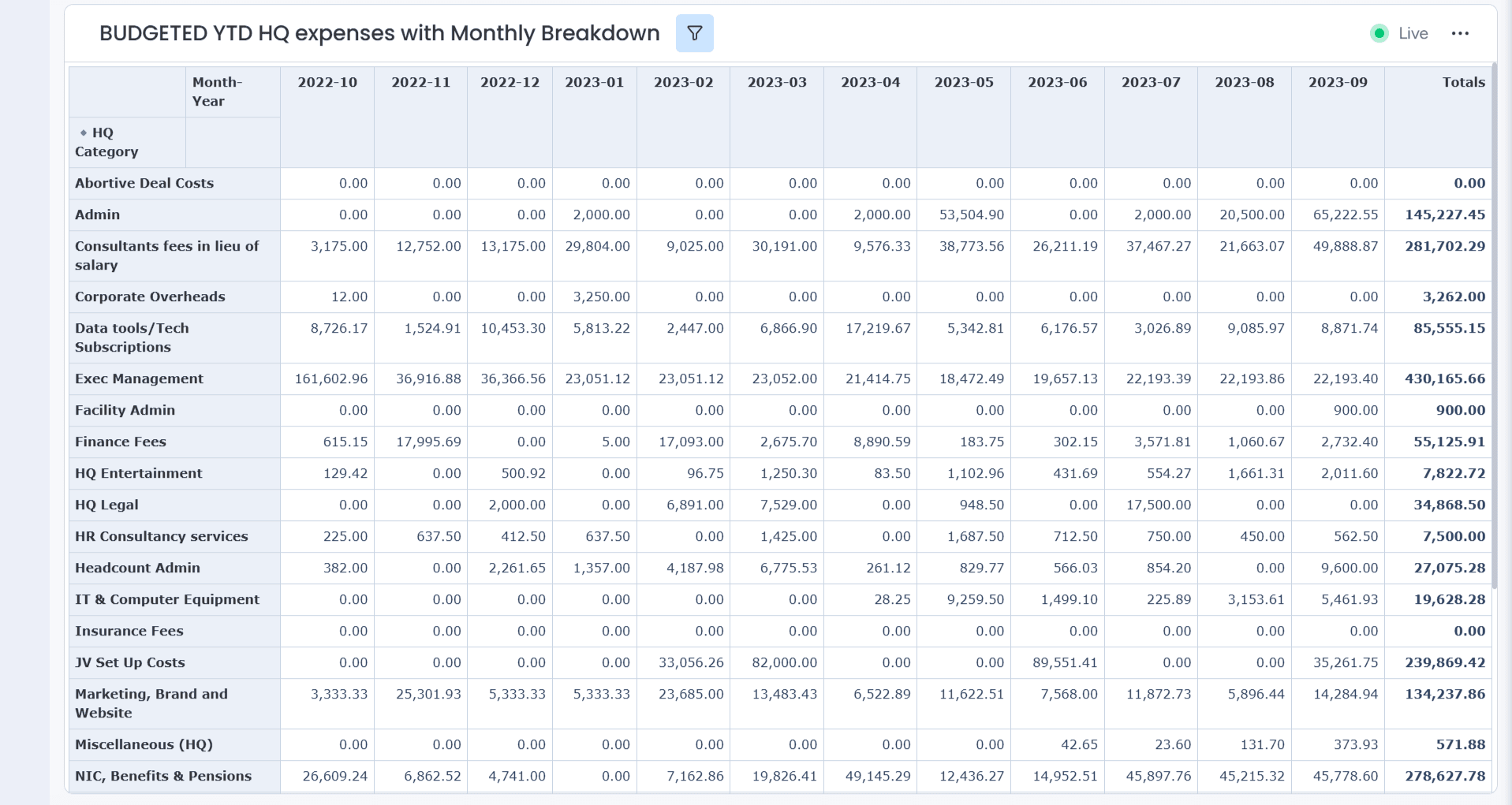Click the BUDGETED YTD HQ expenses title

[x=379, y=33]
